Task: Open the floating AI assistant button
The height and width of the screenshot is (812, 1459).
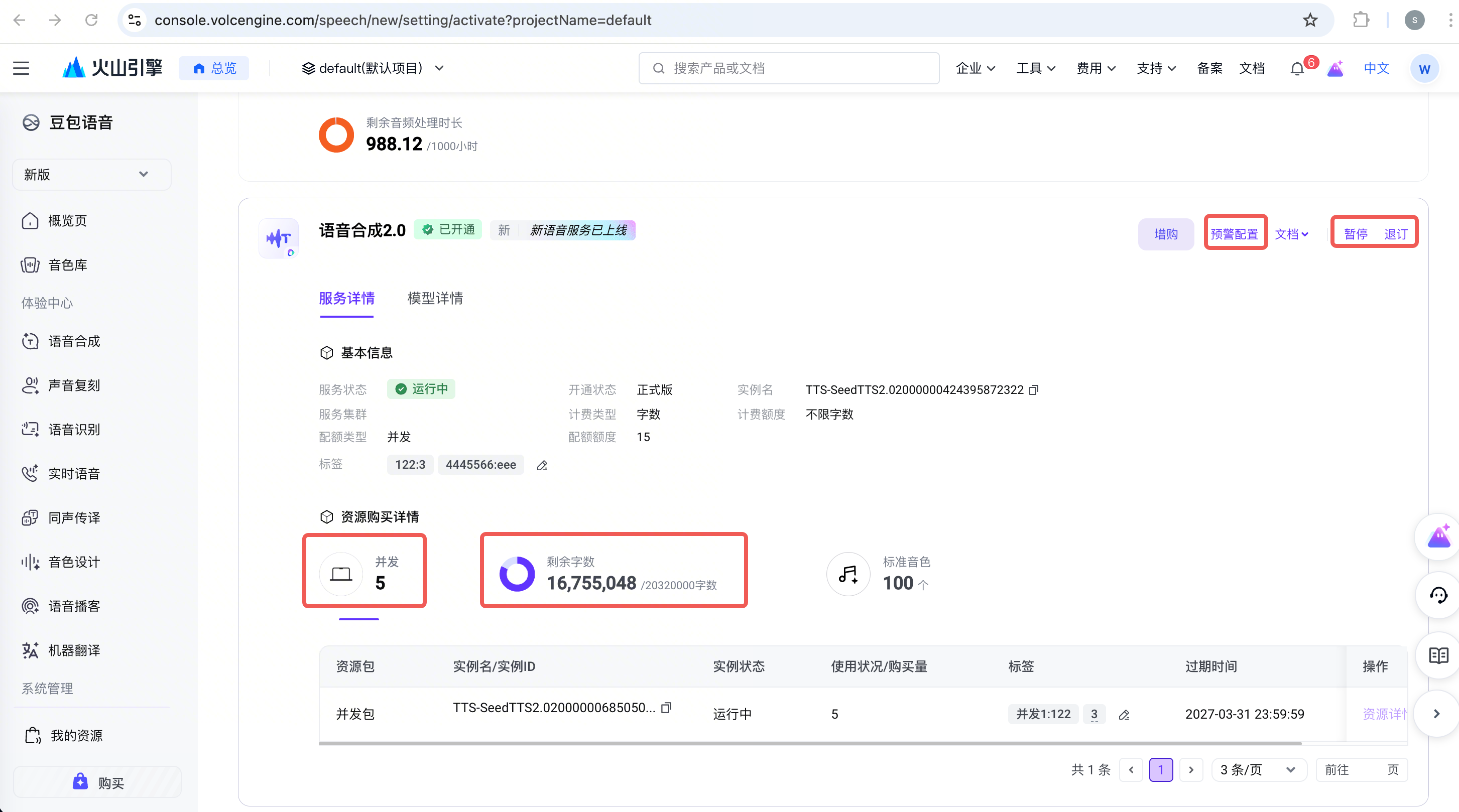Action: coord(1438,537)
